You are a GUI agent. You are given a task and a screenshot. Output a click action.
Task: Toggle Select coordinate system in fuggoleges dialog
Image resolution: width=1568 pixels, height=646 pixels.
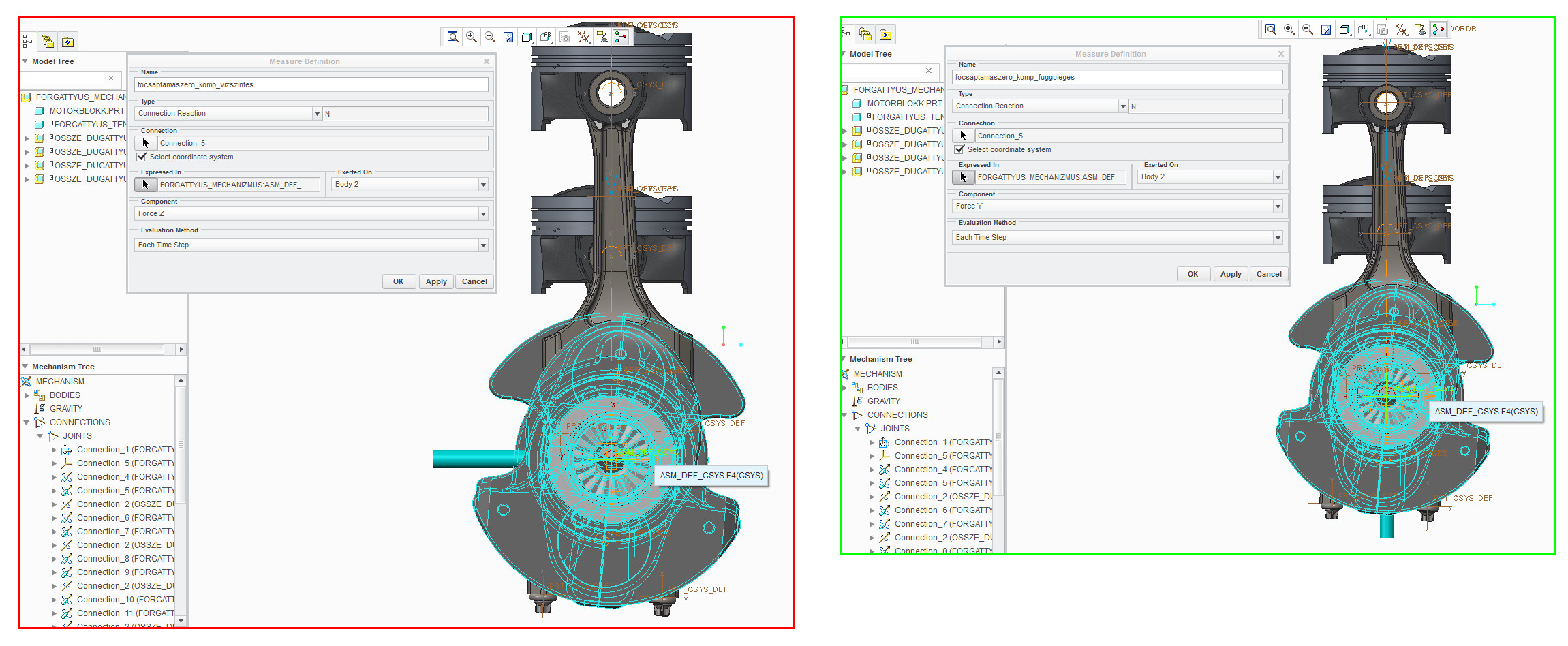tap(959, 149)
